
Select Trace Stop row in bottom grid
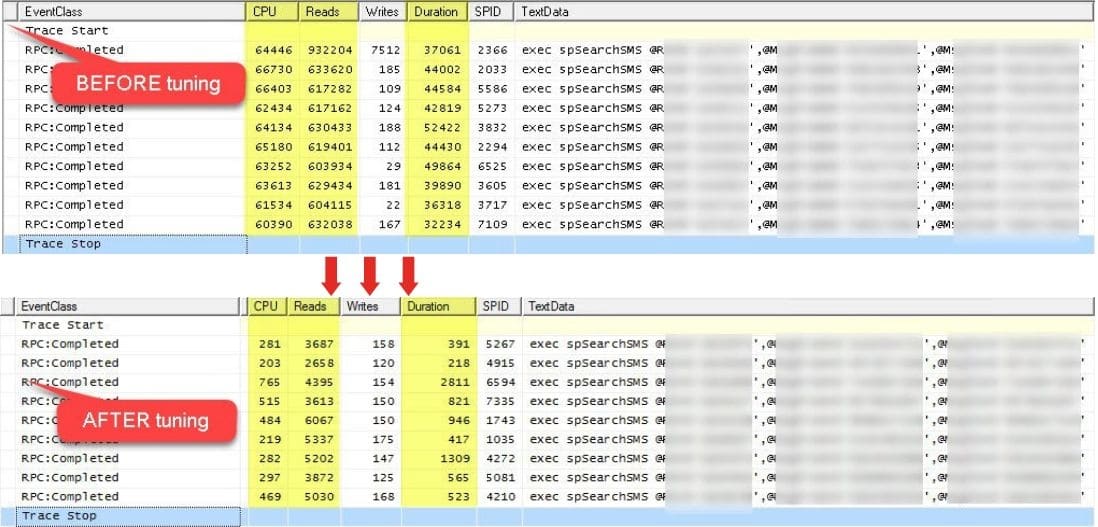click(x=548, y=517)
